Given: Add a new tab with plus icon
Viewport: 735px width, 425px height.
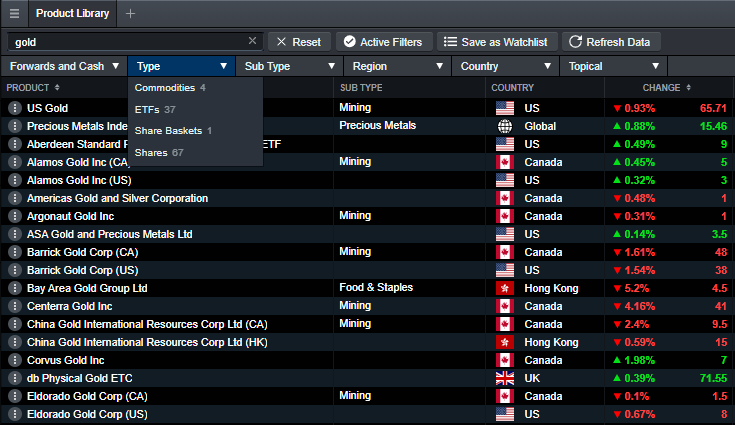Looking at the screenshot, I should [130, 14].
